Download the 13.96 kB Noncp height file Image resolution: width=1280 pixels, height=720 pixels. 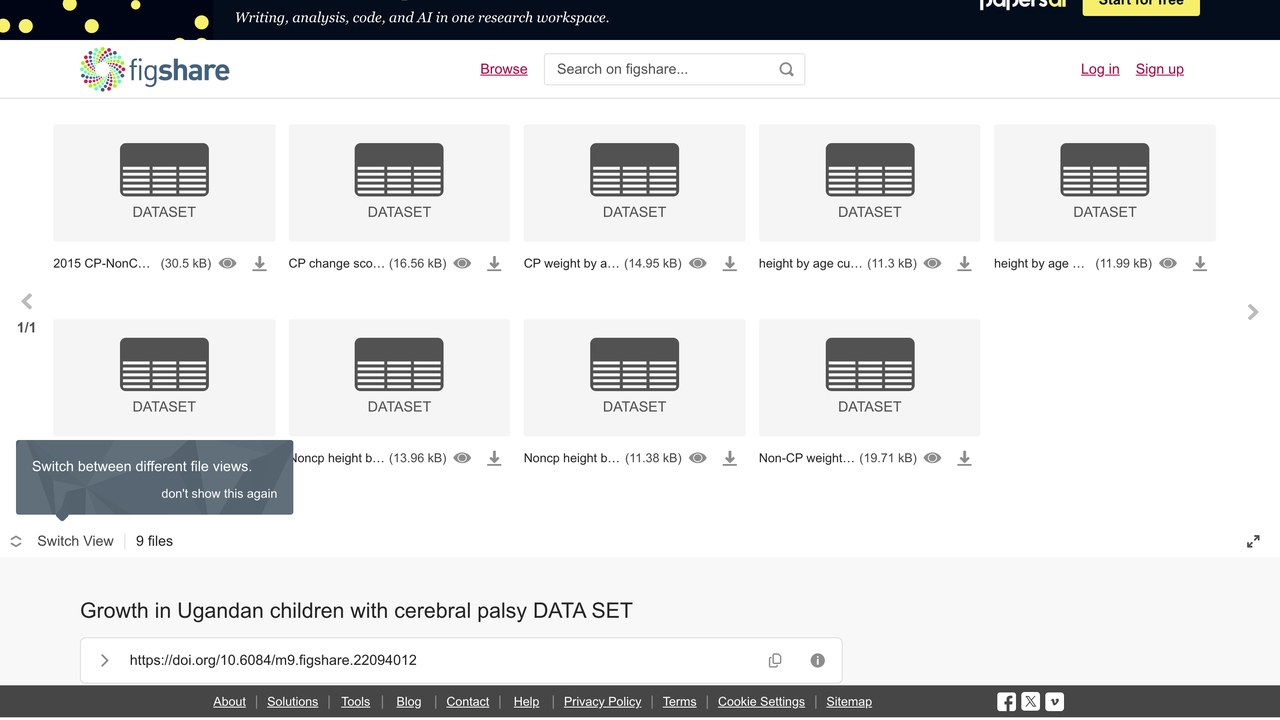494,458
